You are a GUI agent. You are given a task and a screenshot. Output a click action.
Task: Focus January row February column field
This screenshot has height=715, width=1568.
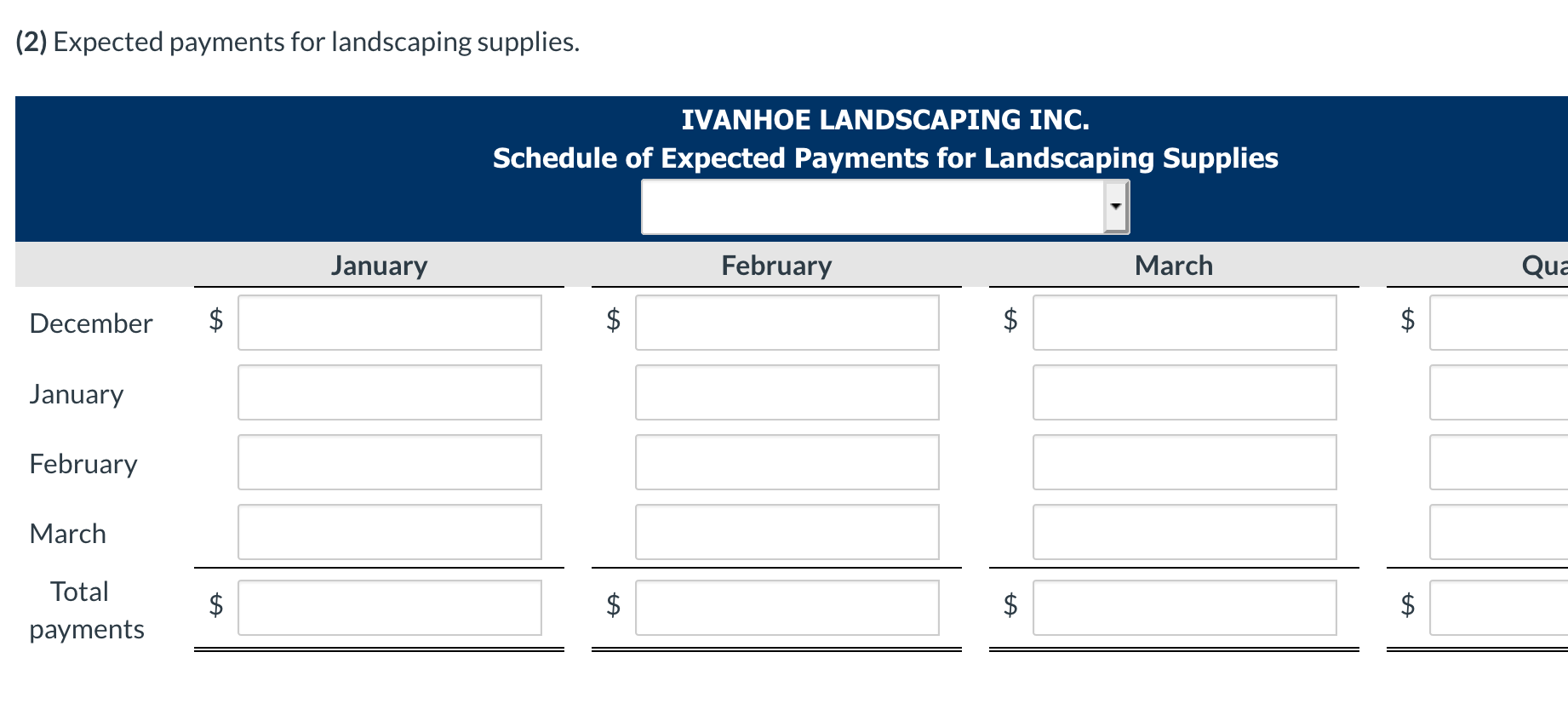pyautogui.click(x=787, y=392)
